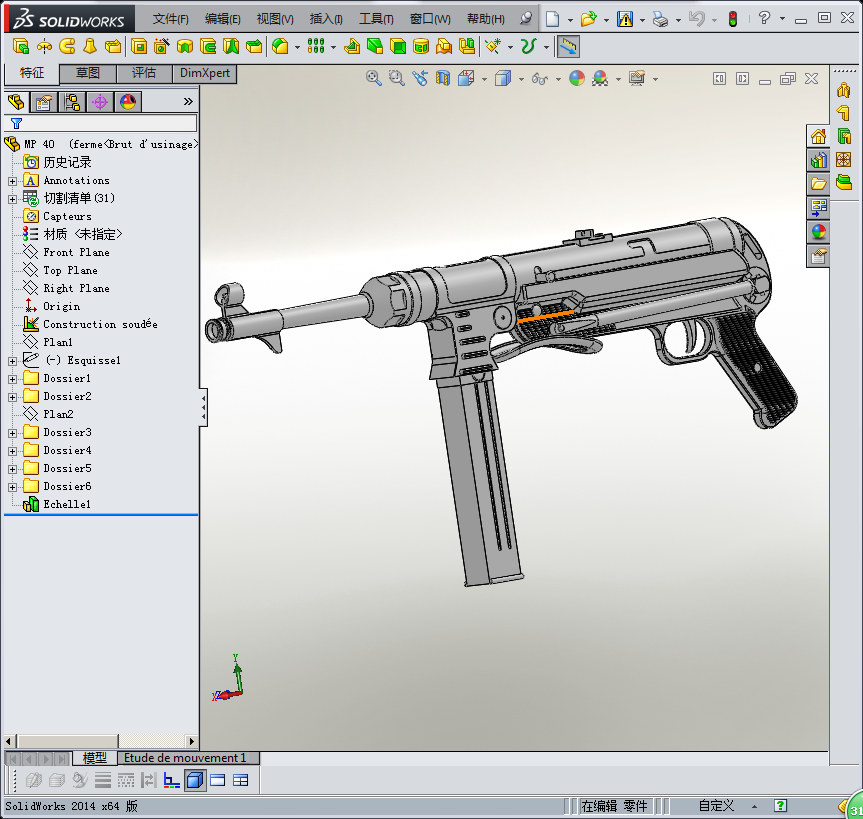Switch to the 草图 sketch tab

88,73
